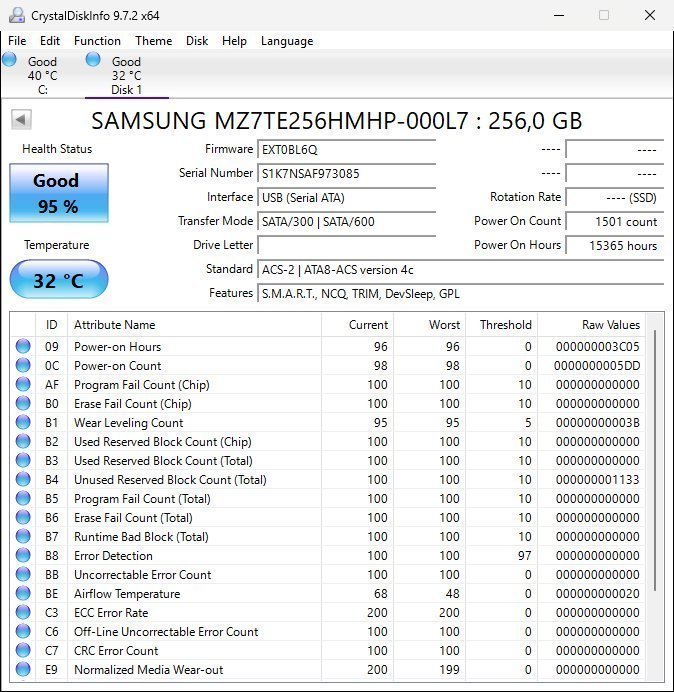Click status orb for Used Reserved Block Count (Total)

pos(23,460)
